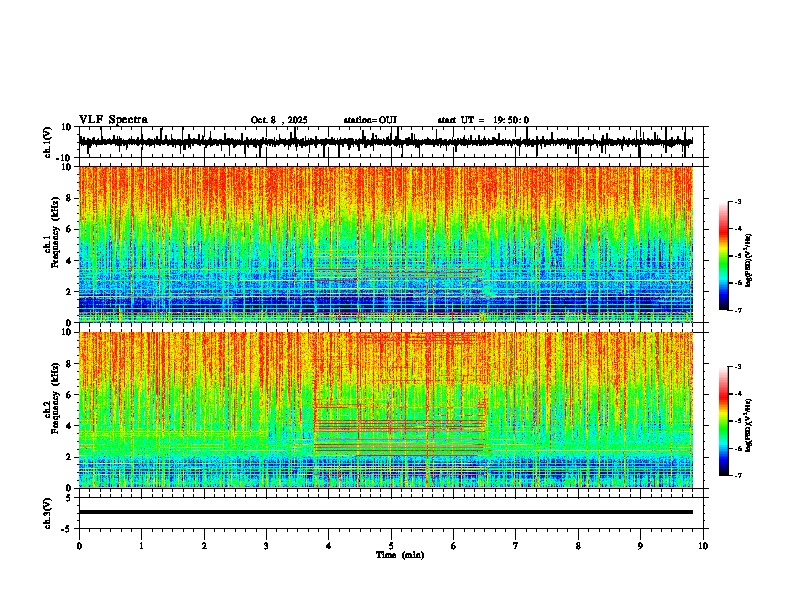
Task: Click time axis tick label "10" at right end
Action: click(703, 546)
